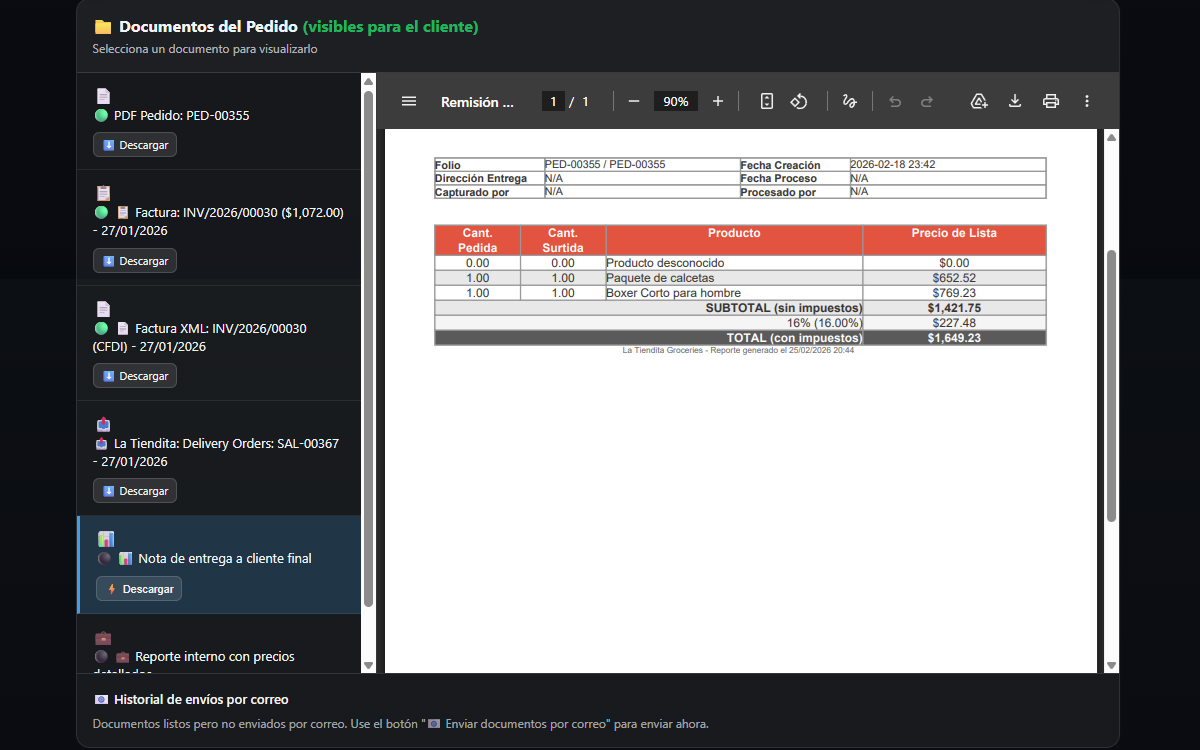1200x750 pixels.
Task: Select Reporte interno con precios item
Action: pos(214,657)
